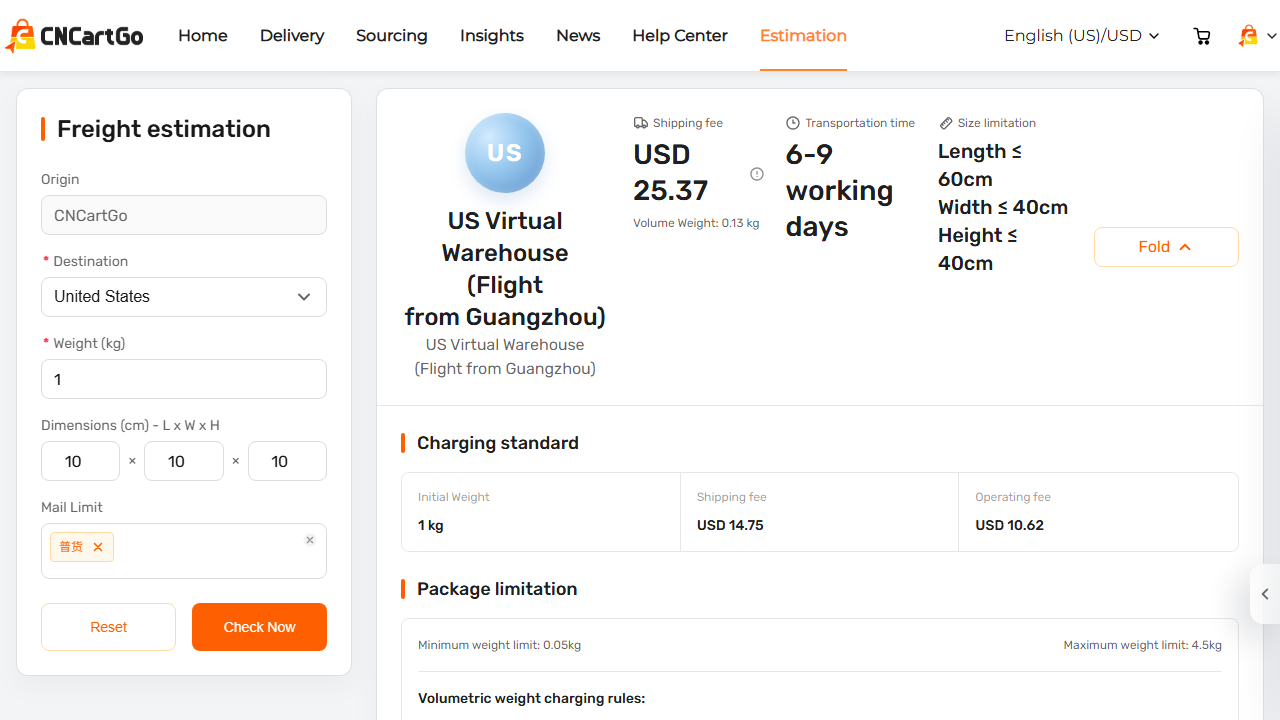Go to the Home page

coord(203,36)
